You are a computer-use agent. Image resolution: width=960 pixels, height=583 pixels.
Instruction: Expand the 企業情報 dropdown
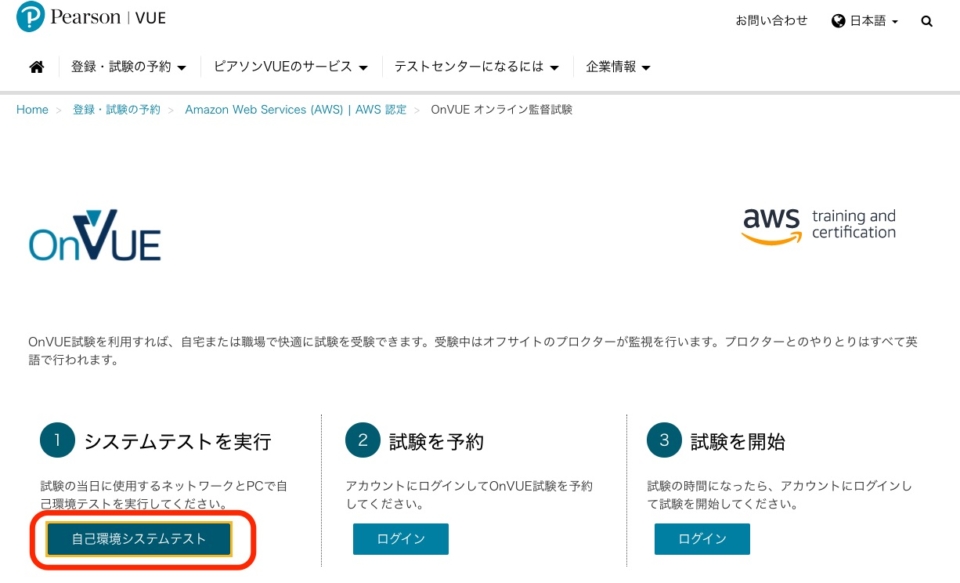615,66
